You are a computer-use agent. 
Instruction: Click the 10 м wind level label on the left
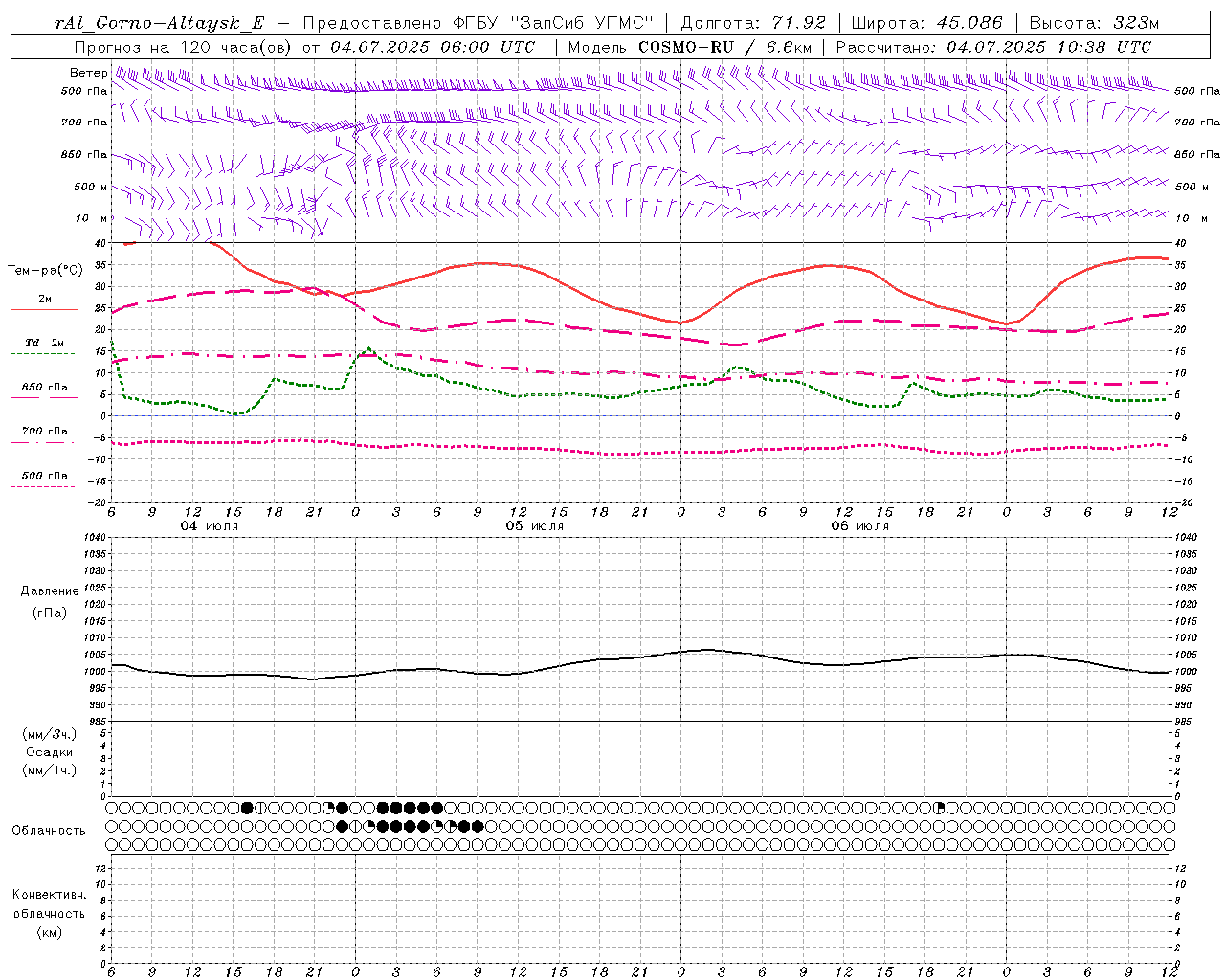pyautogui.click(x=90, y=218)
